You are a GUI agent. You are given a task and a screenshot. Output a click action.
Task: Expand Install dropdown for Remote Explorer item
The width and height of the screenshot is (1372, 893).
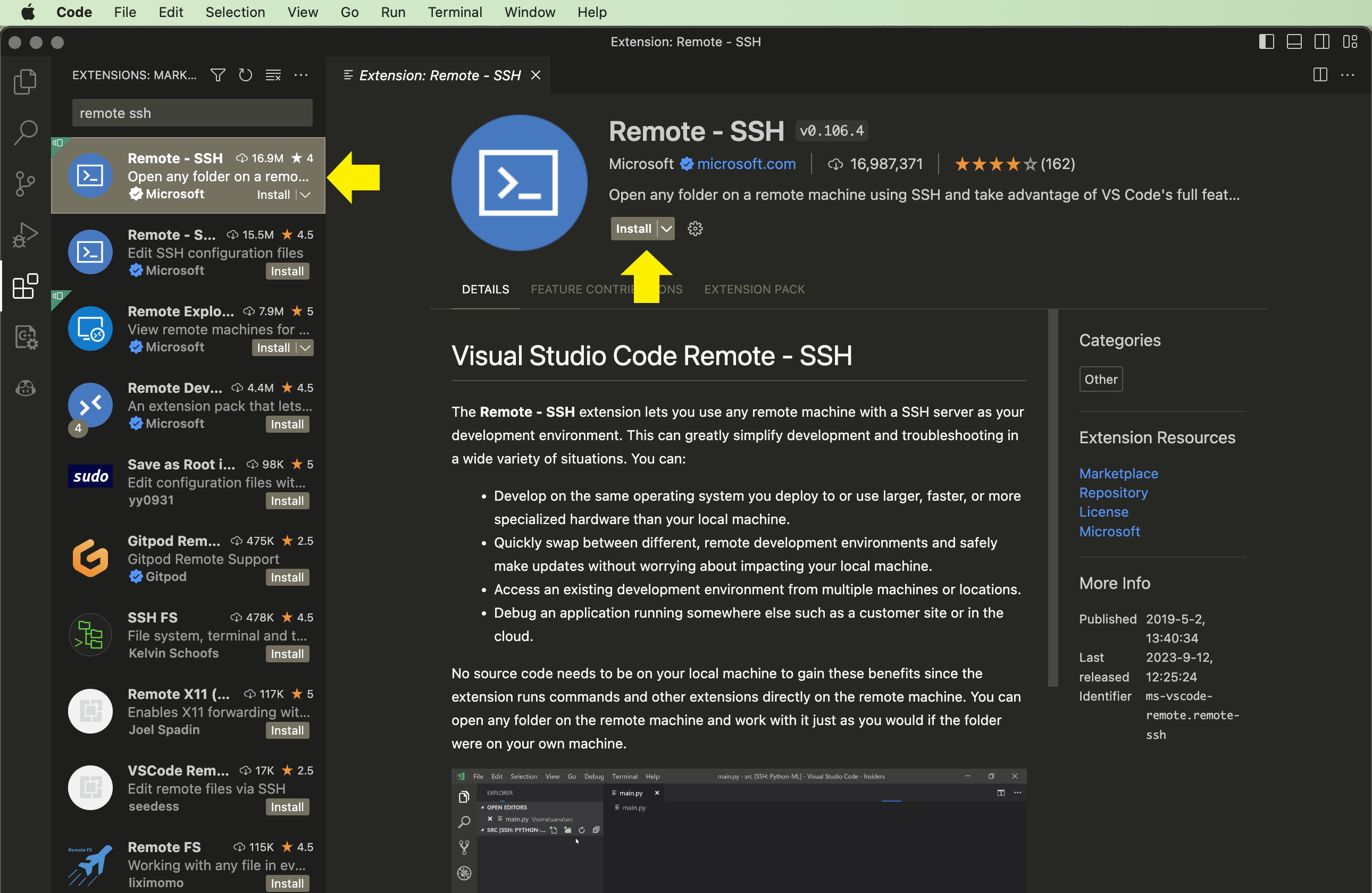click(306, 348)
